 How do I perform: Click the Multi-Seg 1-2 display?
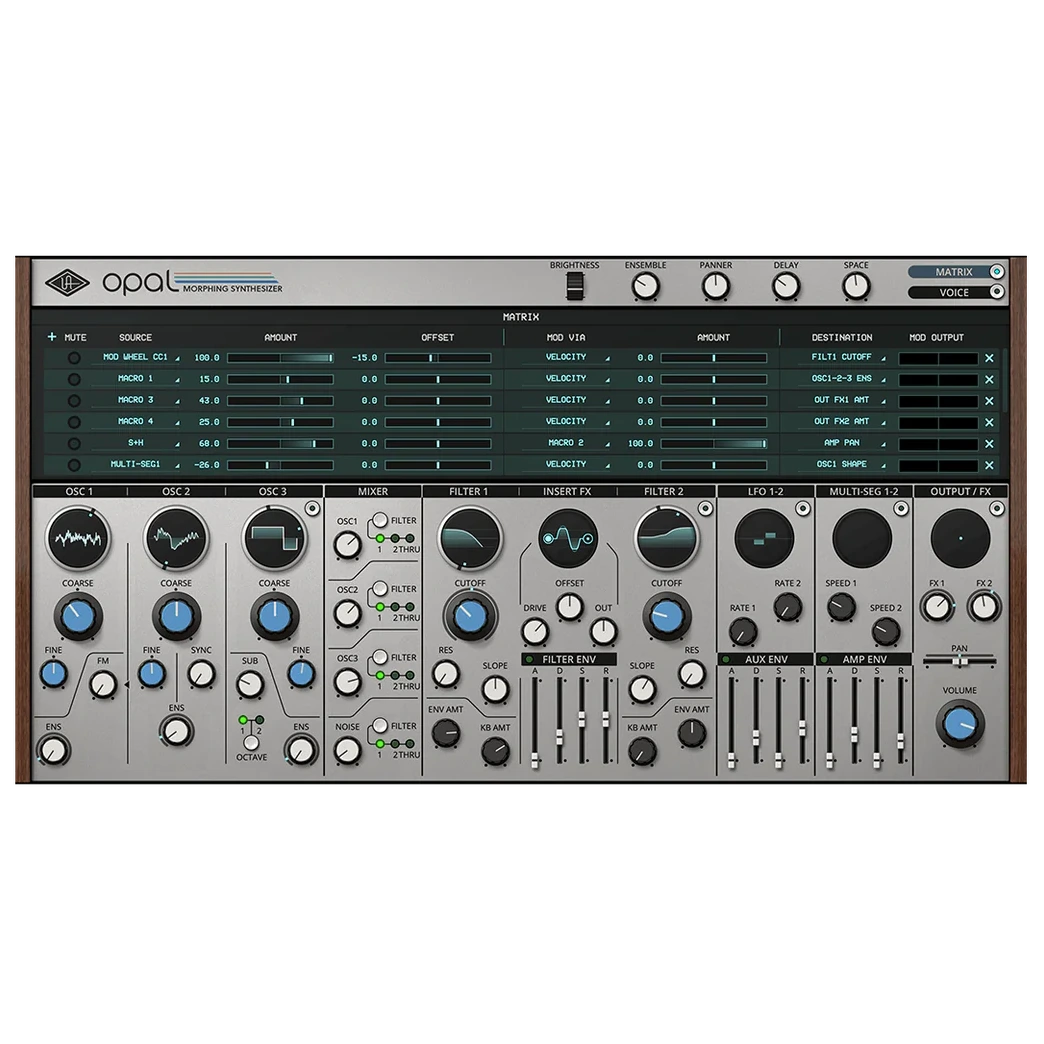(x=862, y=538)
